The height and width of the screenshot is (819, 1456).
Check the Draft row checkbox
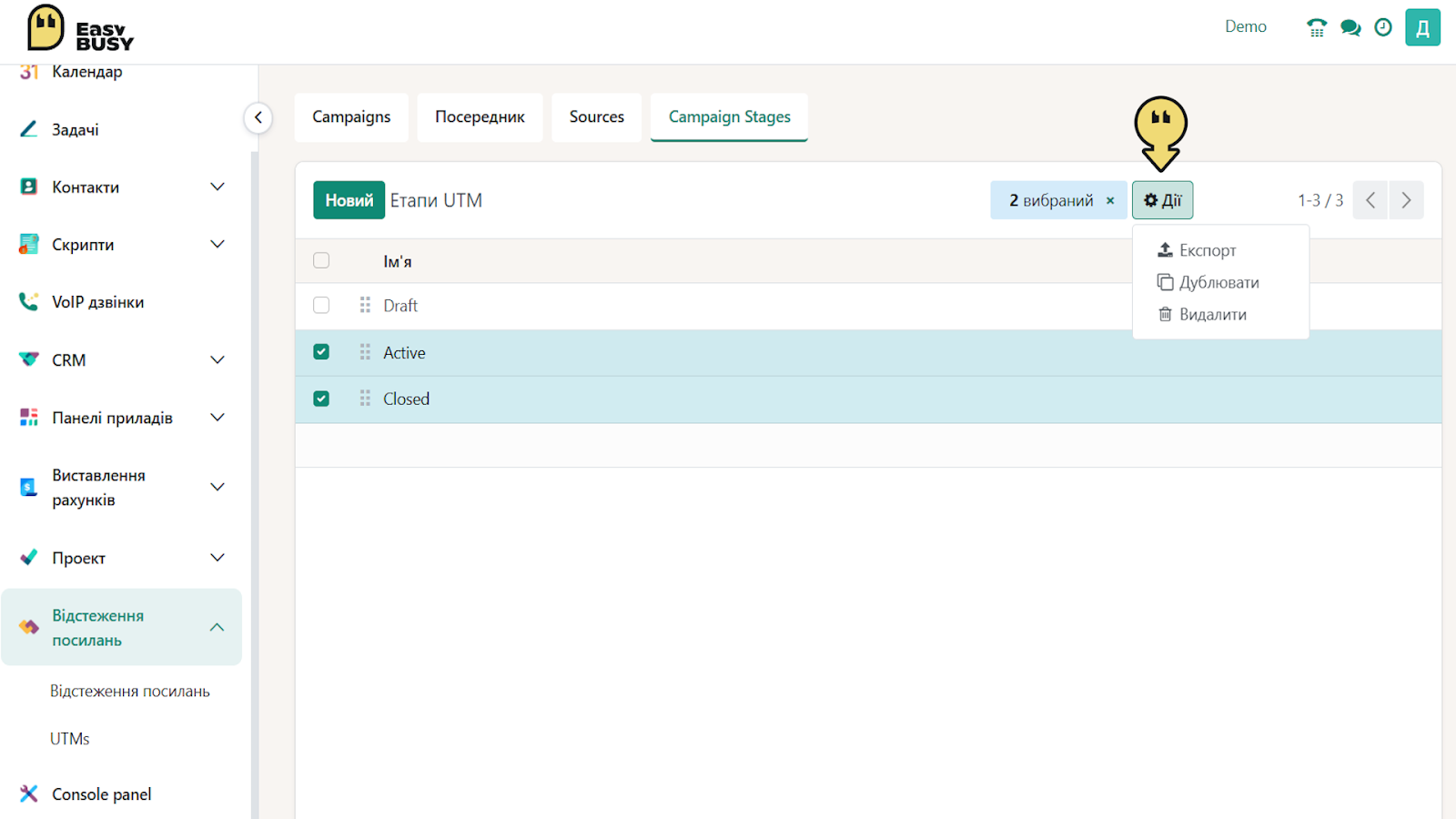tap(321, 305)
